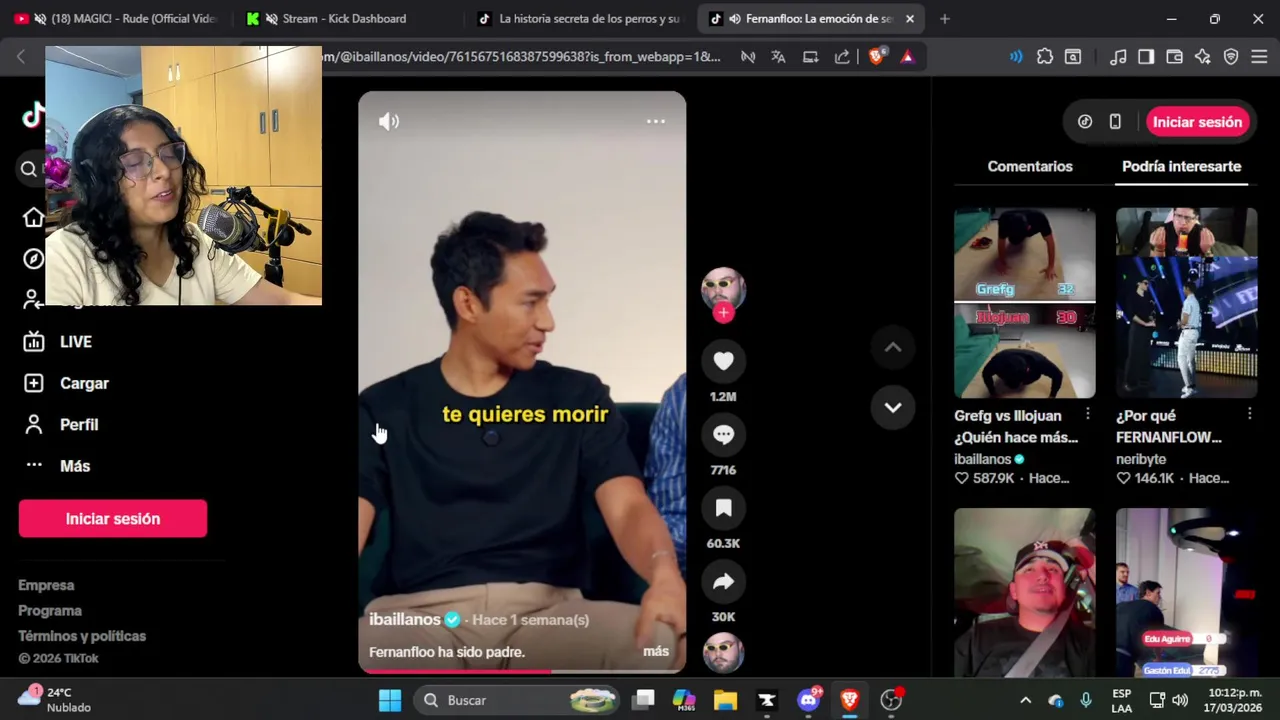This screenshot has width=1280, height=720.
Task: Open the Get App phone icon
Action: click(x=1115, y=122)
